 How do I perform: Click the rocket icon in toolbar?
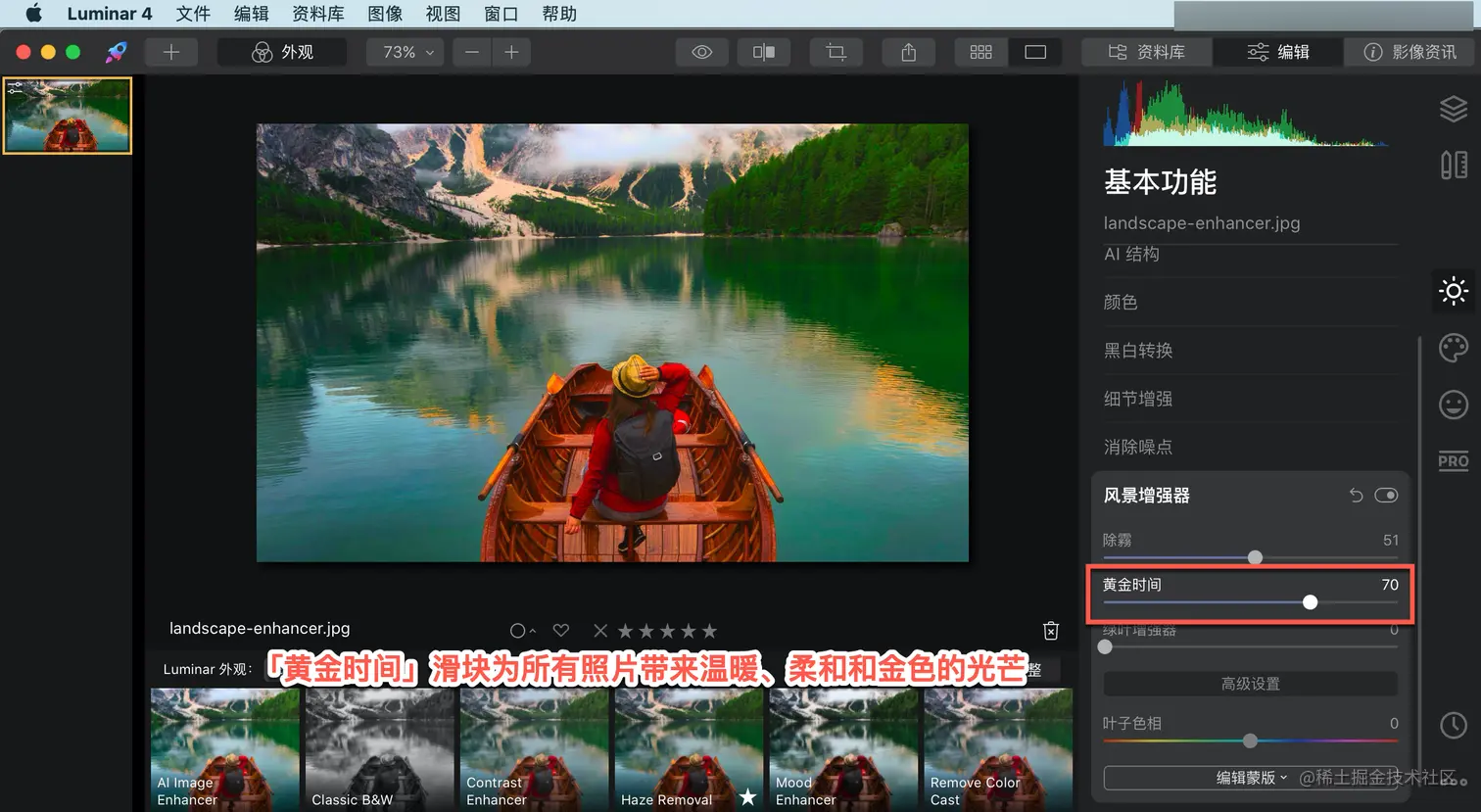pyautogui.click(x=117, y=52)
